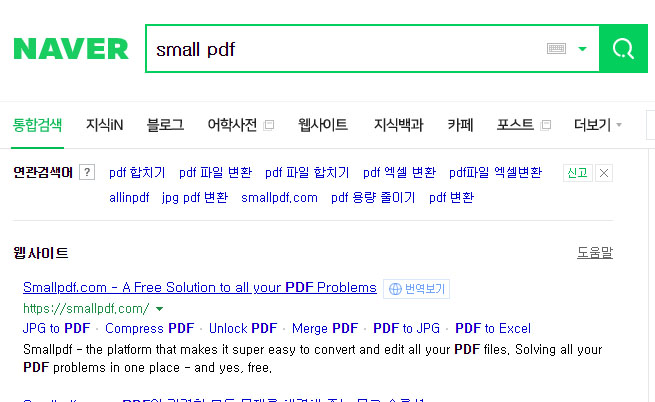Open Smallpdf.com Free Solution result title
The height and width of the screenshot is (402, 655).
pos(200,288)
